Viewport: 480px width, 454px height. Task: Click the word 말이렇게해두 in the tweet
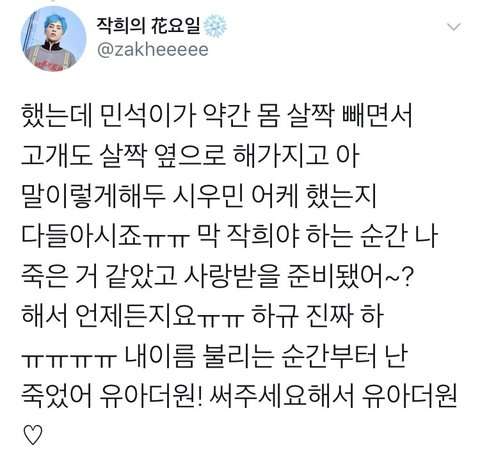(93, 196)
